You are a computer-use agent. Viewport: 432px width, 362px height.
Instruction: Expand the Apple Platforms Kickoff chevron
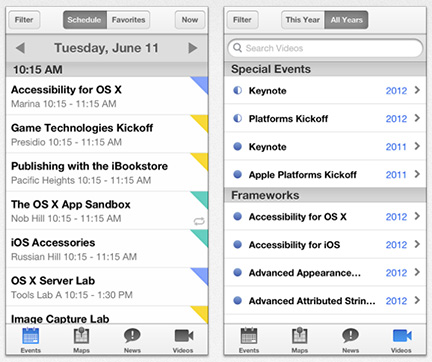(417, 174)
